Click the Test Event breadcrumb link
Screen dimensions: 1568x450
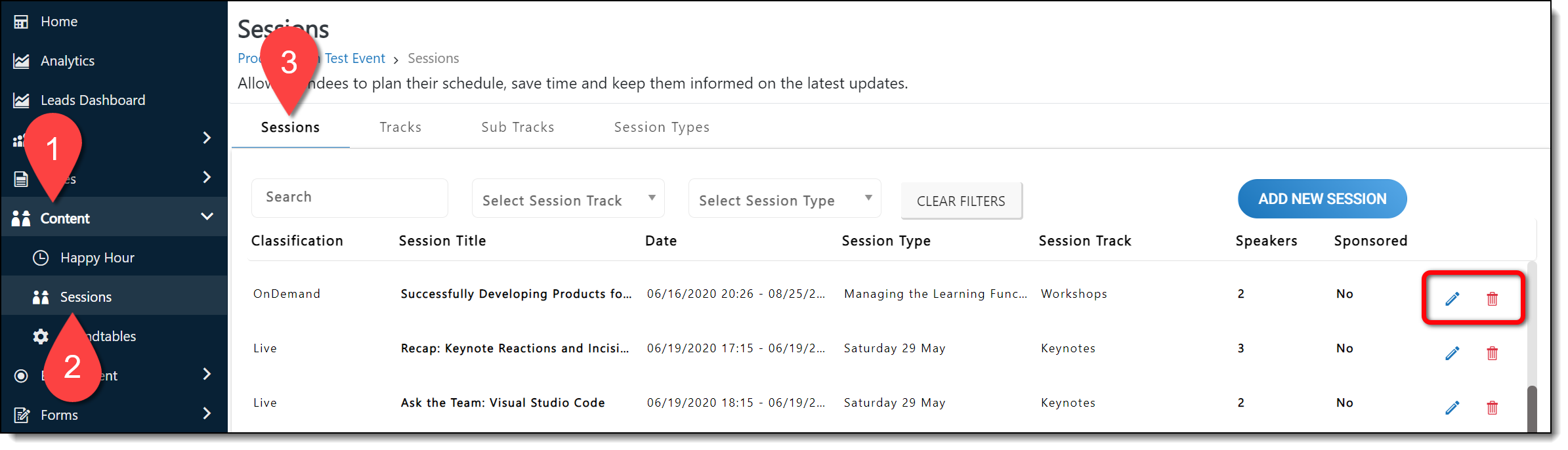tap(354, 58)
